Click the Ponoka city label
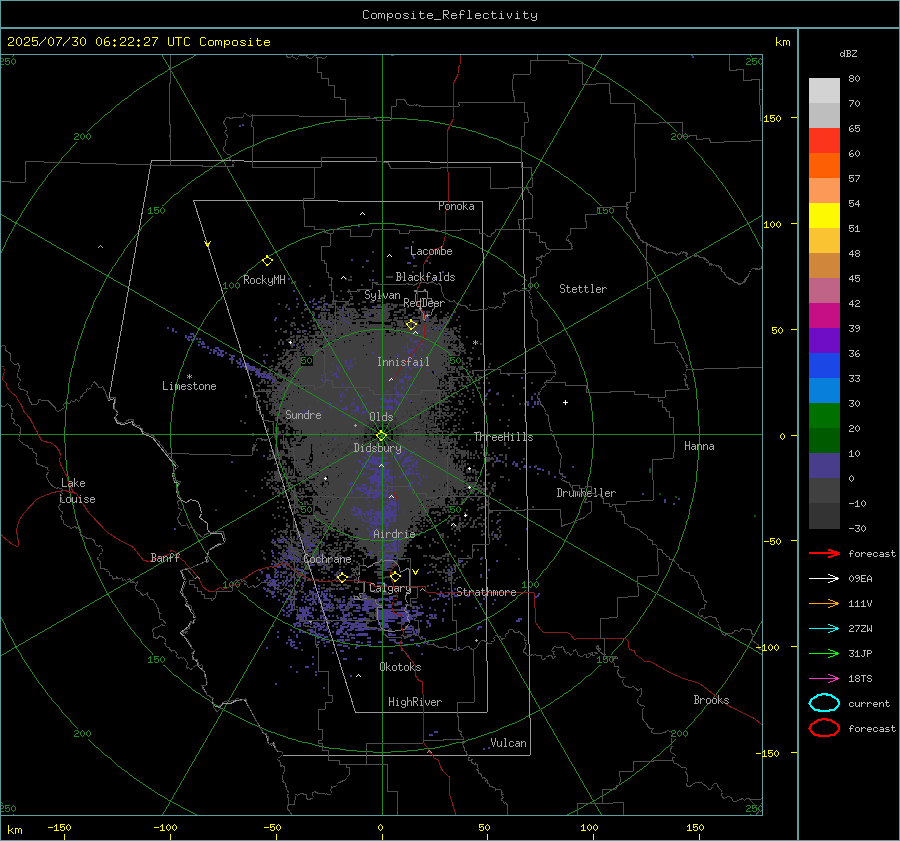Image resolution: width=900 pixels, height=841 pixels. tap(456, 206)
